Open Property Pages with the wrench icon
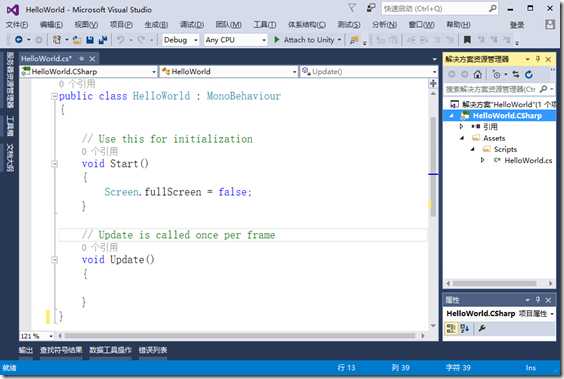Viewport: 564px width, 379px height. point(482,328)
